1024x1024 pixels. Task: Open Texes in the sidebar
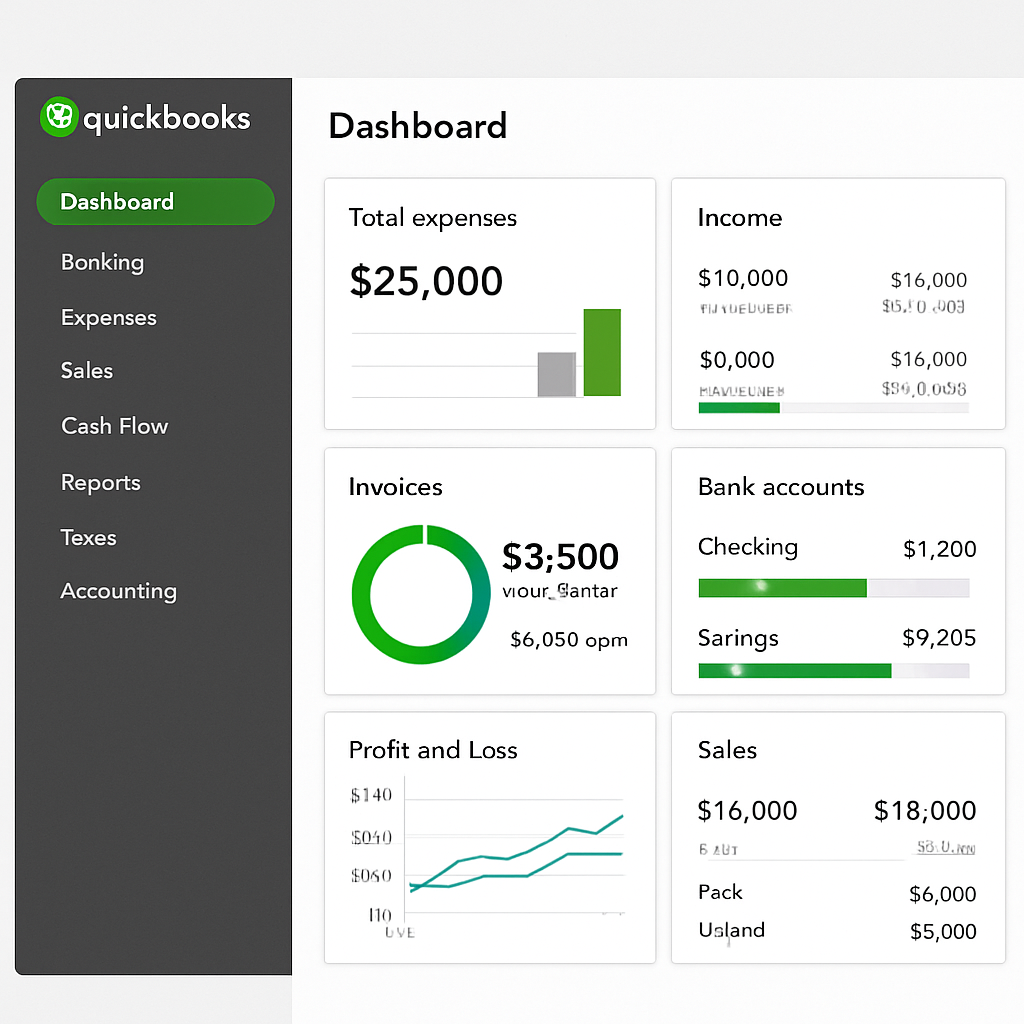[88, 537]
